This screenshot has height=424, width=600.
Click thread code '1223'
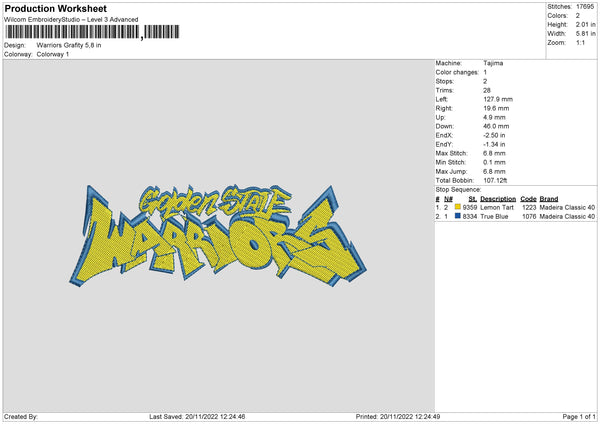pos(529,207)
